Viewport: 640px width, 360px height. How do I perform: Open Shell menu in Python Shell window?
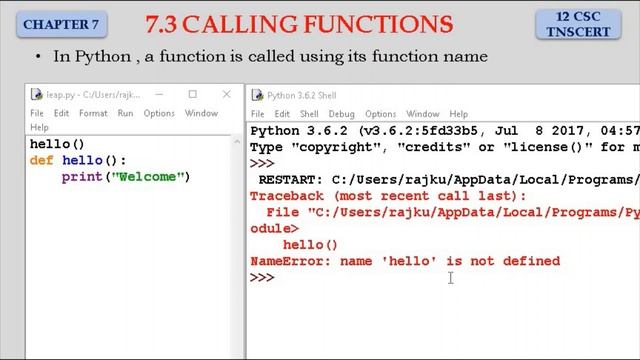click(309, 114)
